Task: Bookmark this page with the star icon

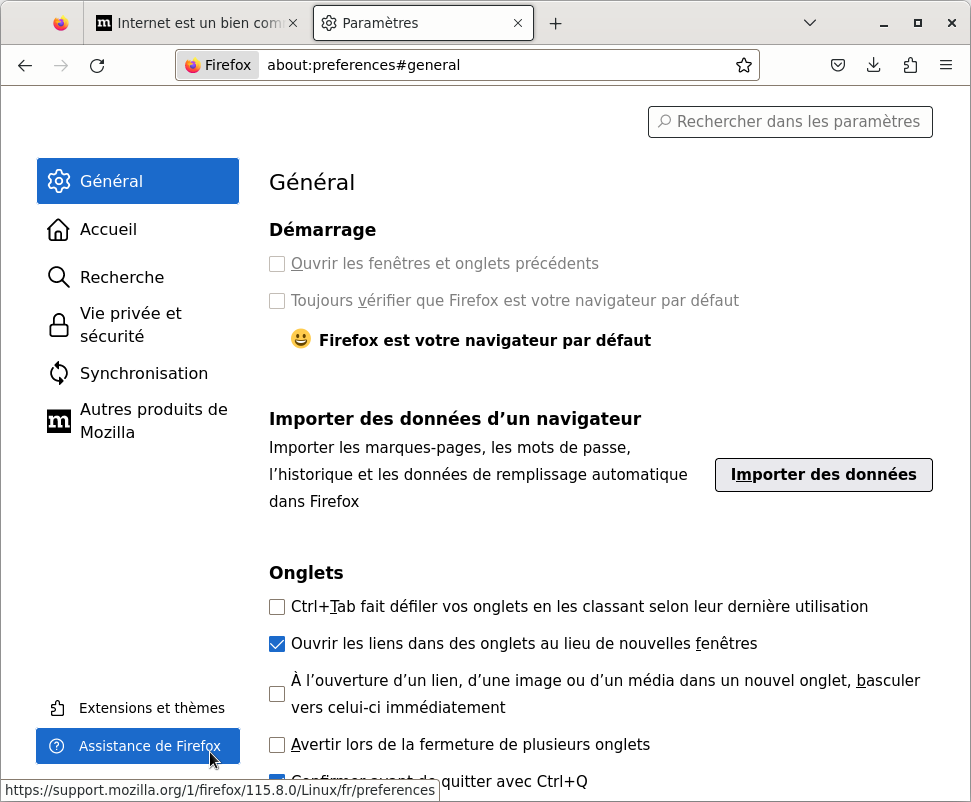Action: pyautogui.click(x=744, y=65)
